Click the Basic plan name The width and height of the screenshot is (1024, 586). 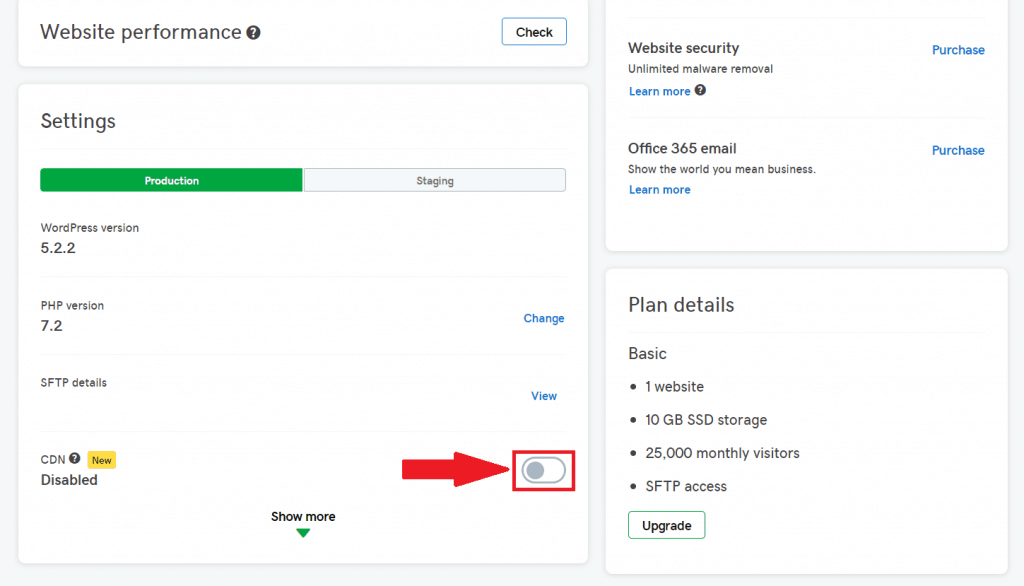(647, 354)
